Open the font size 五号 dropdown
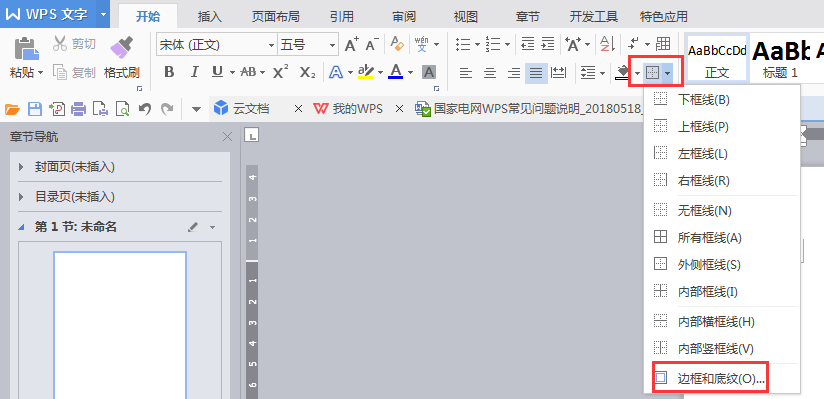 (x=333, y=45)
